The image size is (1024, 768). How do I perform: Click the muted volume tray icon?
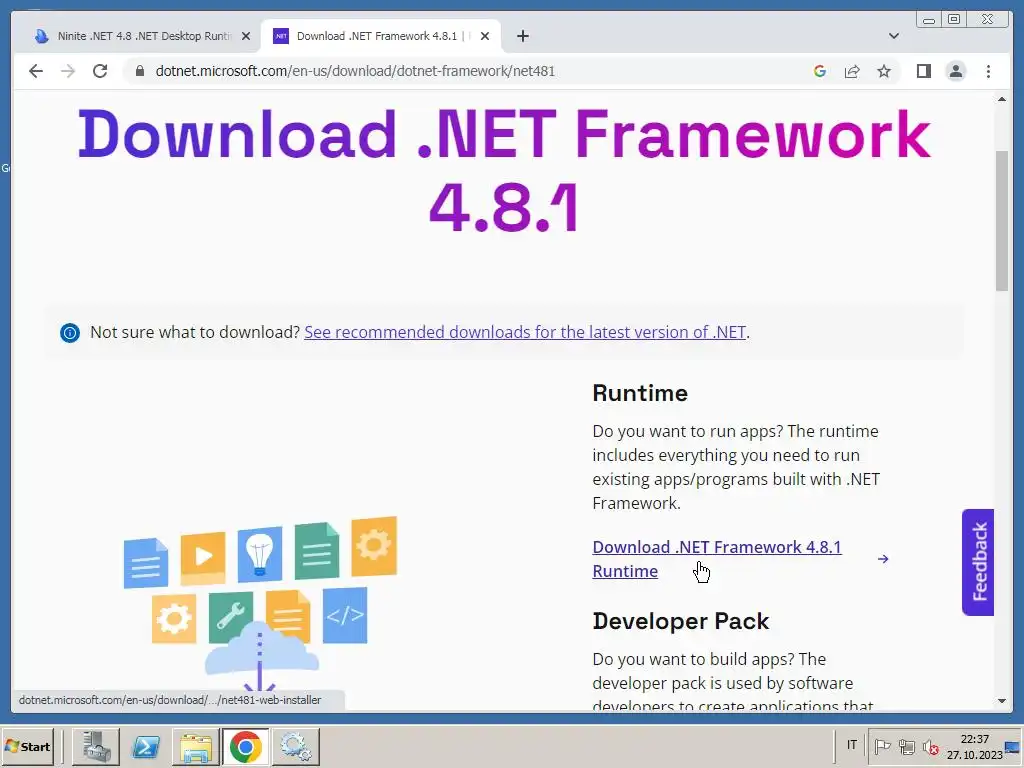pyautogui.click(x=931, y=746)
